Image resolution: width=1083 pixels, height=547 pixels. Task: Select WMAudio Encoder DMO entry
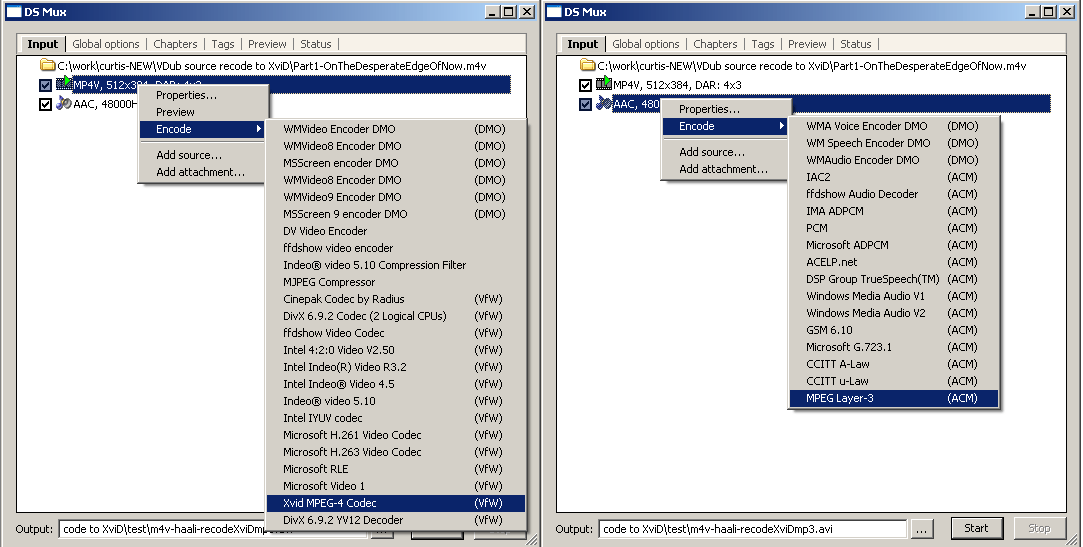(x=894, y=160)
